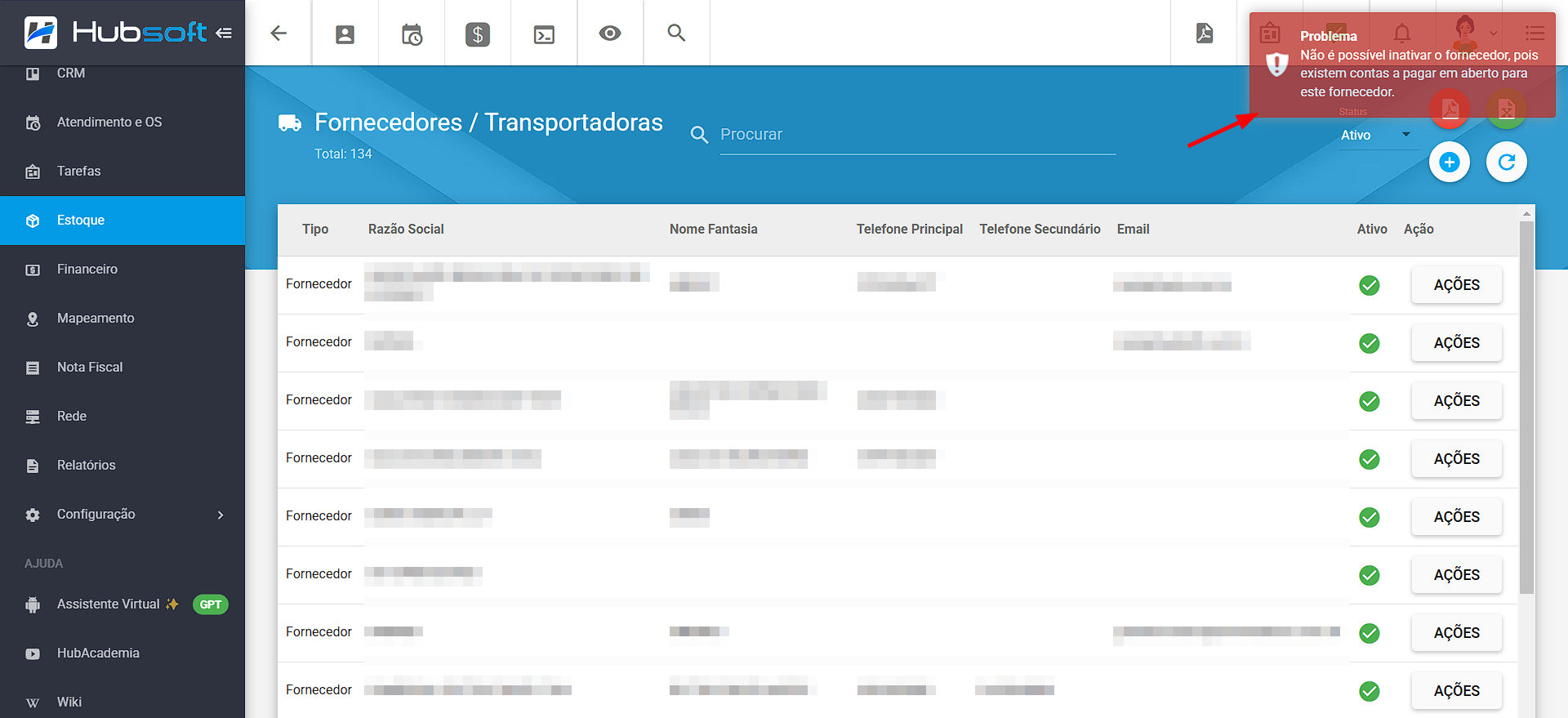Sort by Razão Social column header
This screenshot has height=718, width=1568.
[406, 230]
